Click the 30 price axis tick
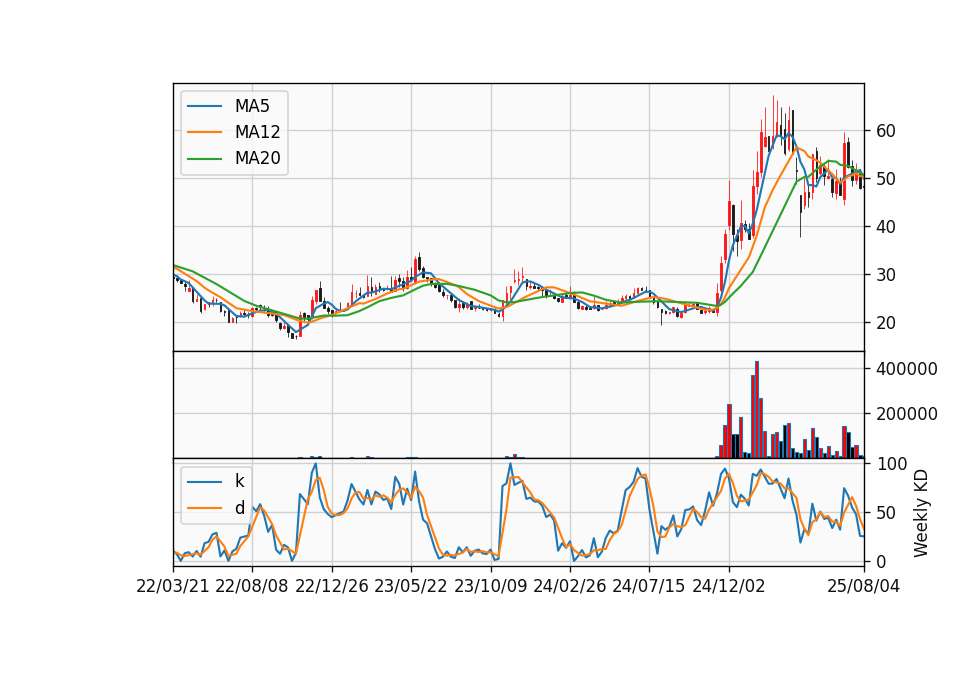Viewport: 960px width, 690px height. [885, 275]
